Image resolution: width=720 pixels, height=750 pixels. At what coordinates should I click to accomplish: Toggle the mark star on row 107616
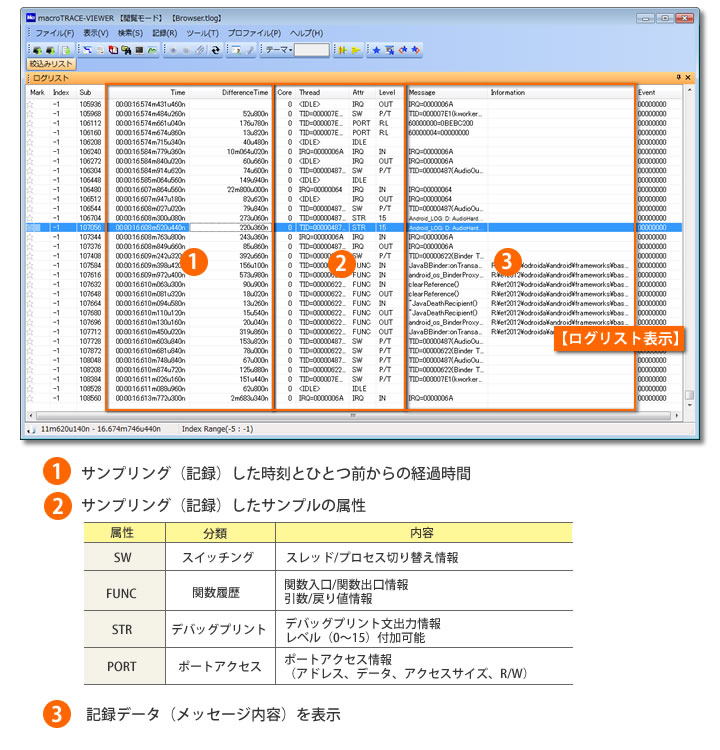coord(31,275)
